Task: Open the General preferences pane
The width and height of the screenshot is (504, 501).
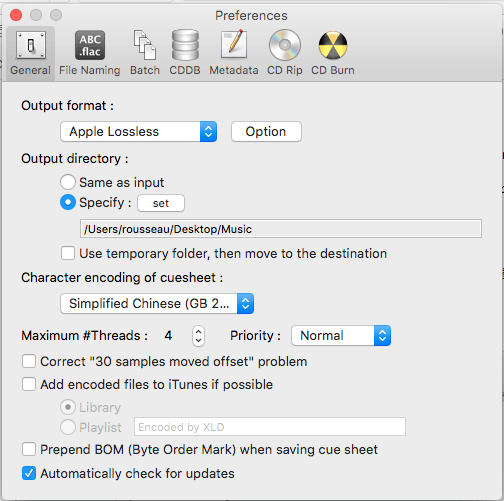Action: tap(30, 53)
